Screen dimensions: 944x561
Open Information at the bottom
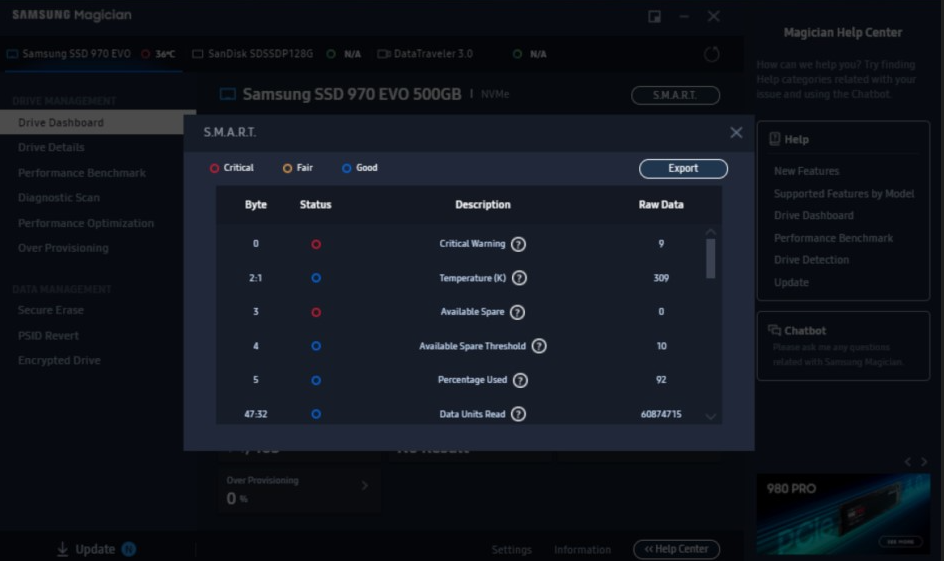[582, 550]
